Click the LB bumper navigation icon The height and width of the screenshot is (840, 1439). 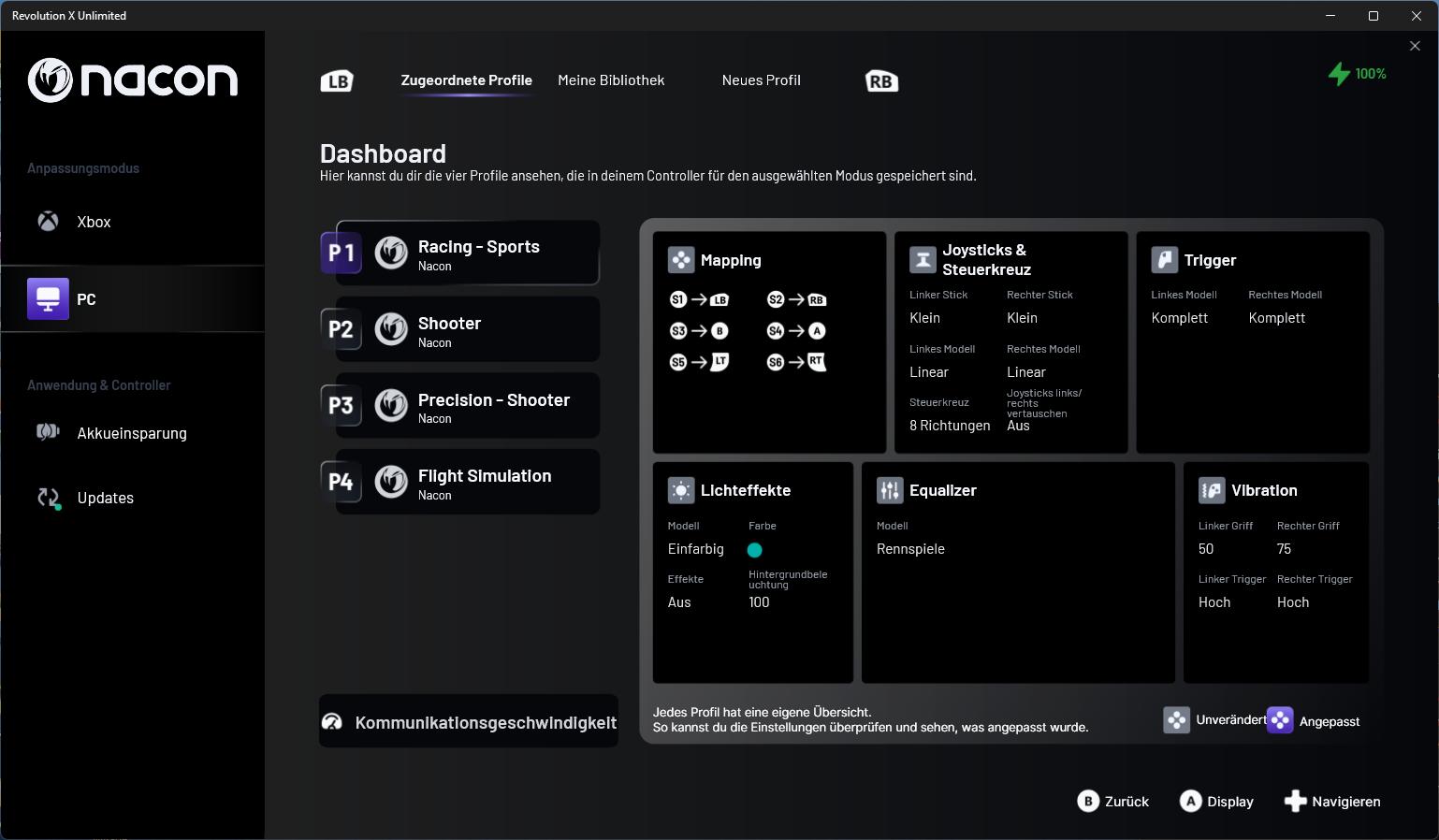tap(337, 81)
